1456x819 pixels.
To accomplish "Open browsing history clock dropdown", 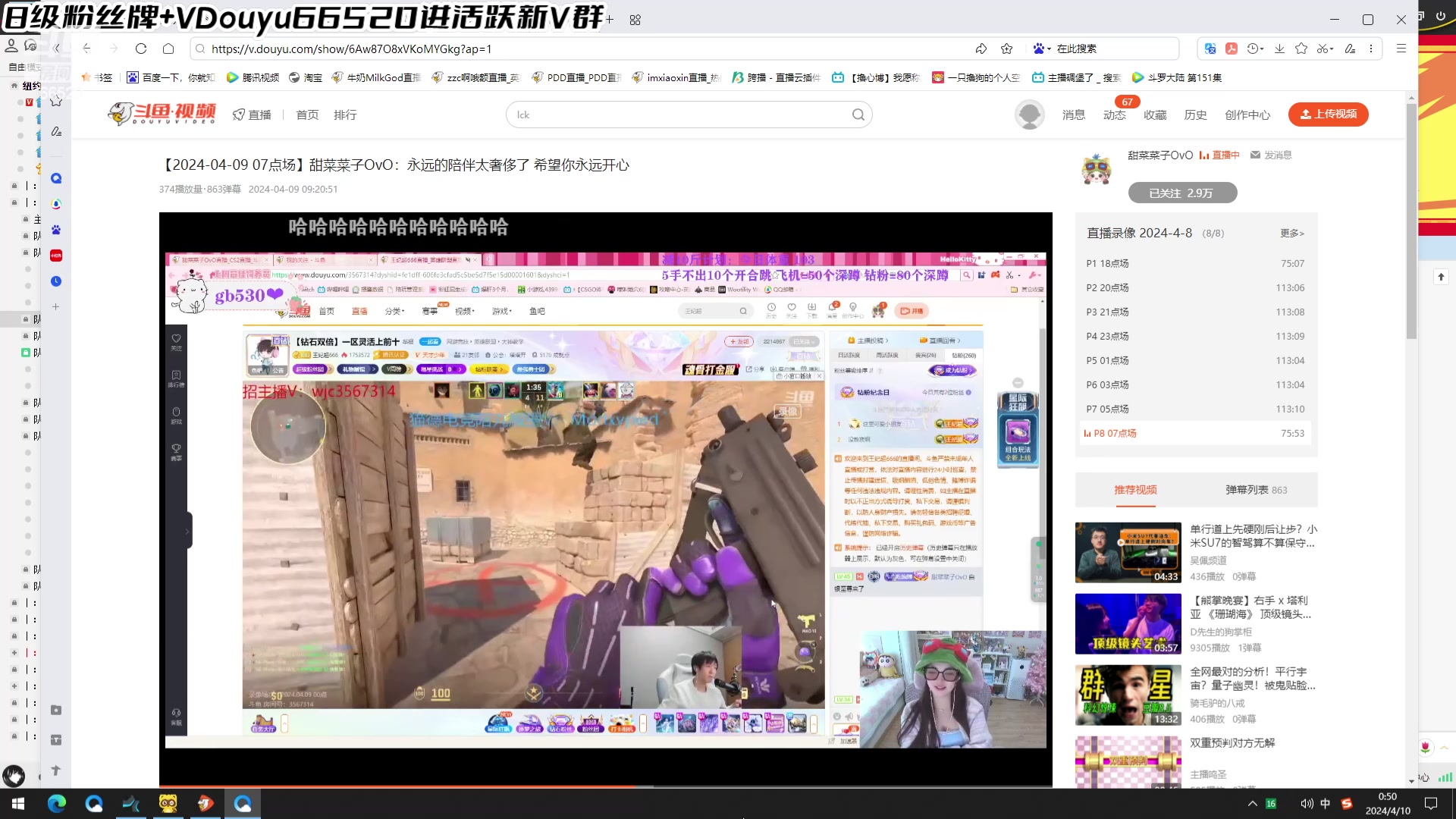I will point(1256,49).
